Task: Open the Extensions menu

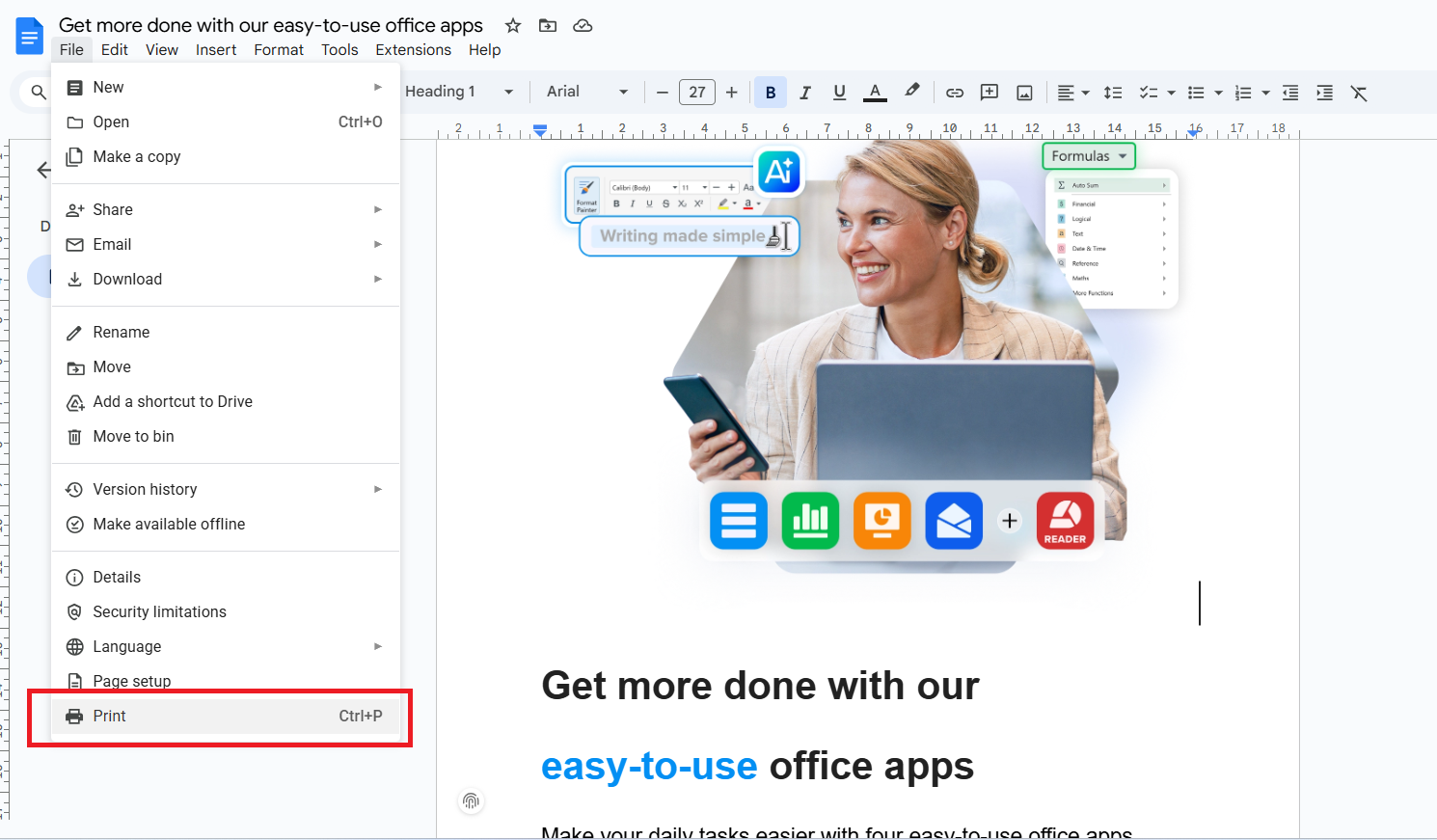Action: 414,50
